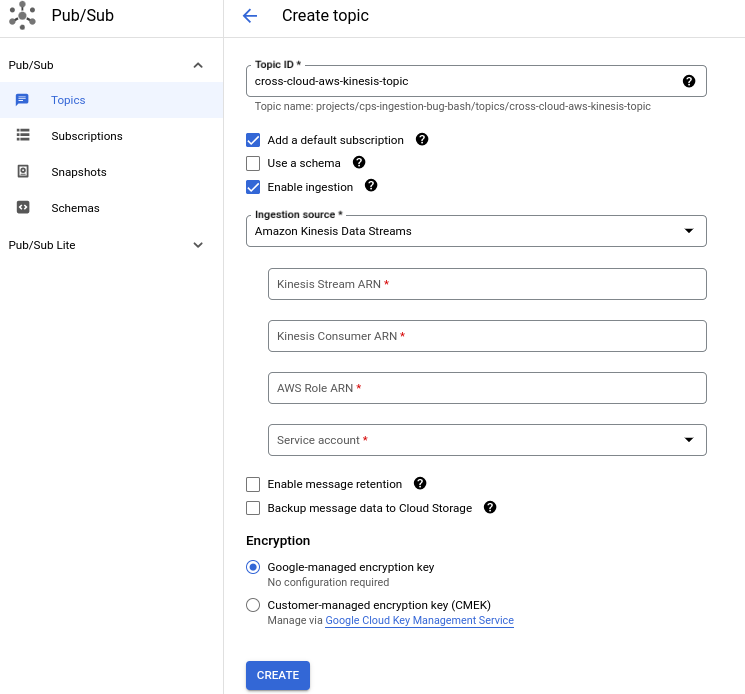This screenshot has height=694, width=745.
Task: Open Subscriptions in the sidebar
Action: coord(111,136)
